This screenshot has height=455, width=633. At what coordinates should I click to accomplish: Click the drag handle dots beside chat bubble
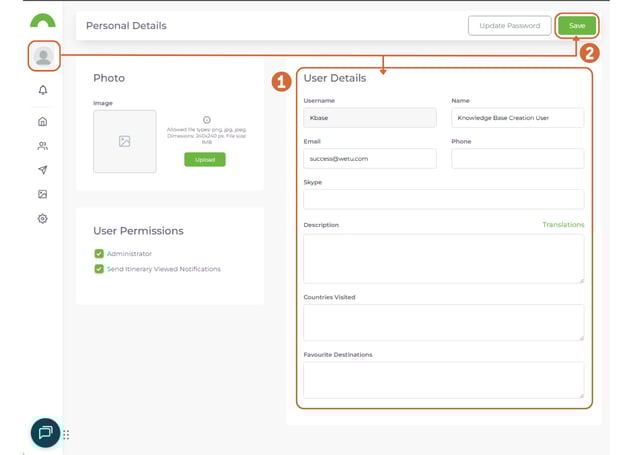66,435
